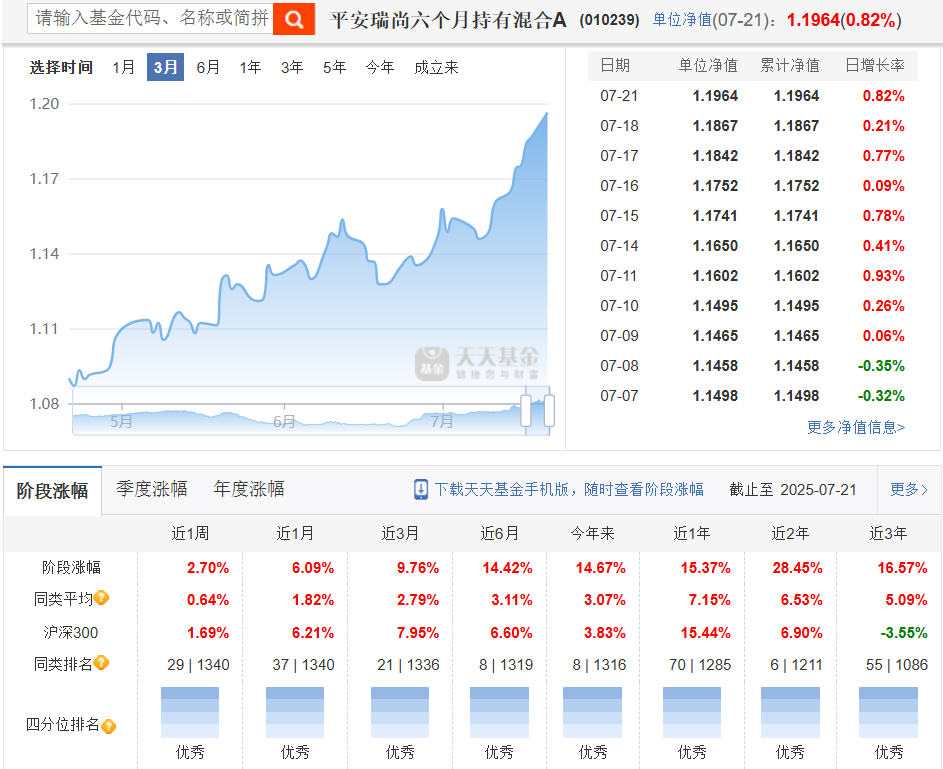Click the 07-18 date row
943x769 pixels.
(x=752, y=126)
